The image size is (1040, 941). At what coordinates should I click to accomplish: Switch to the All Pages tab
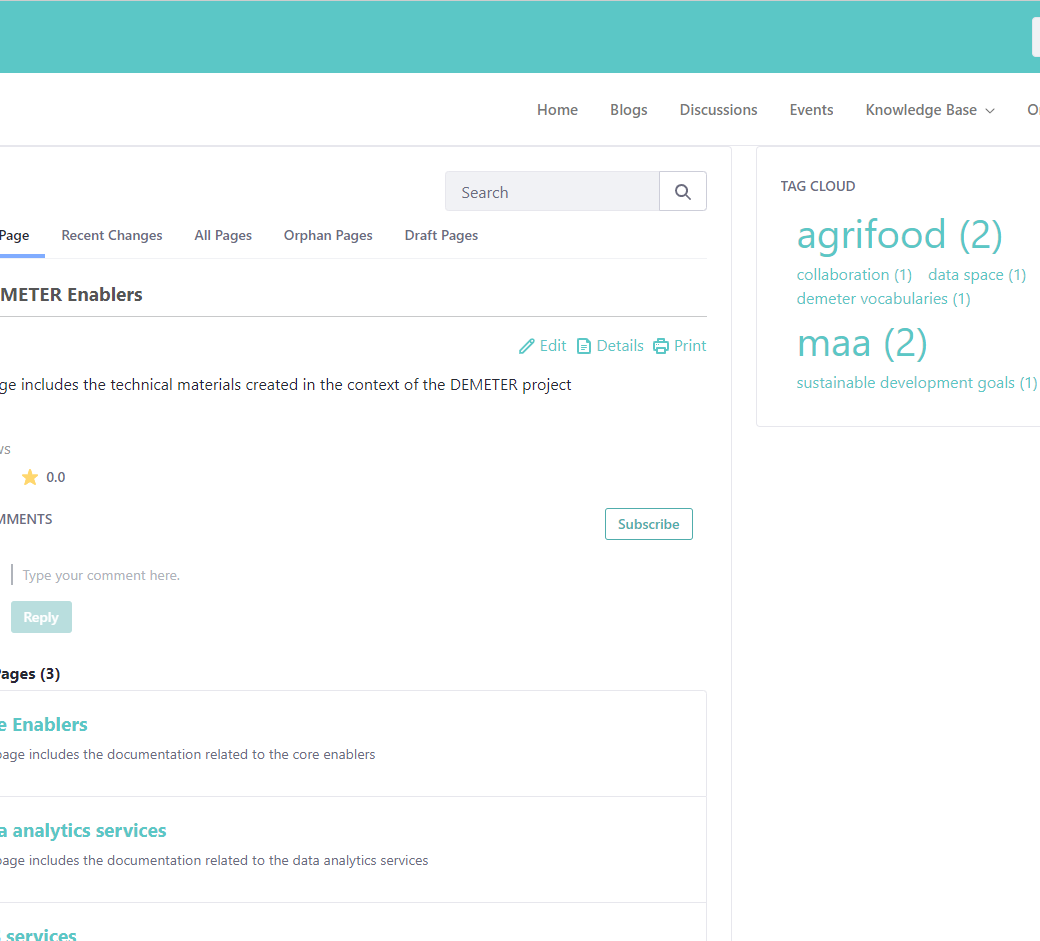click(223, 235)
